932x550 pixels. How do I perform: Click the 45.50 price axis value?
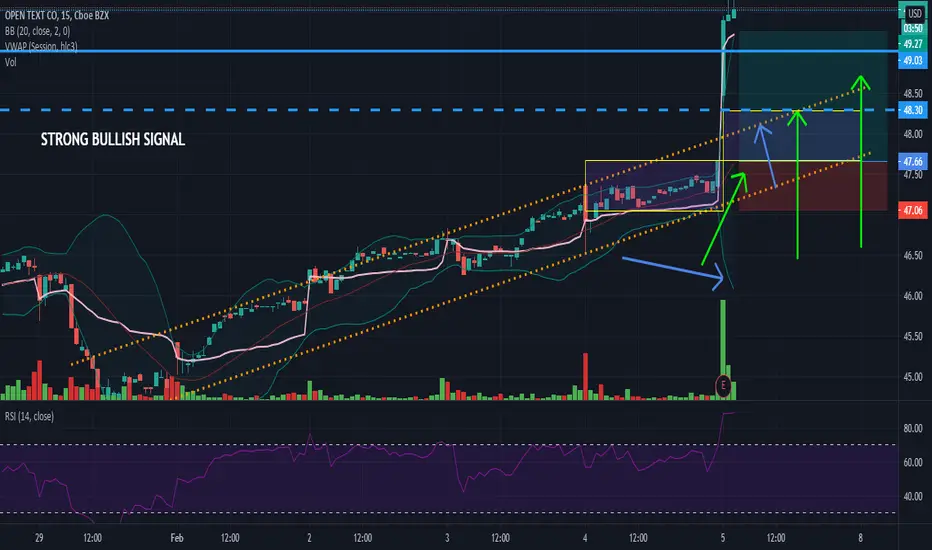coord(913,336)
